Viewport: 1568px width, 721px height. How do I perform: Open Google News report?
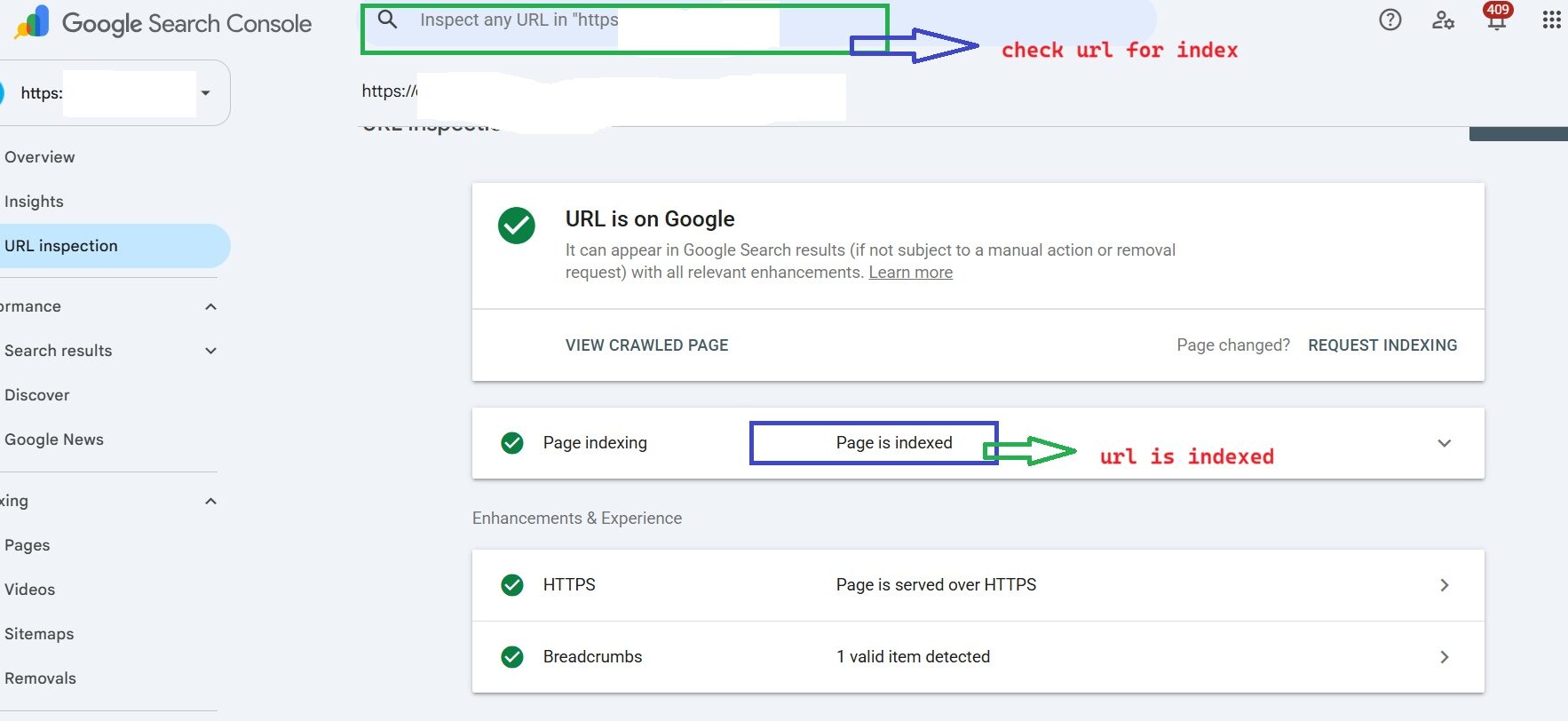click(x=54, y=440)
